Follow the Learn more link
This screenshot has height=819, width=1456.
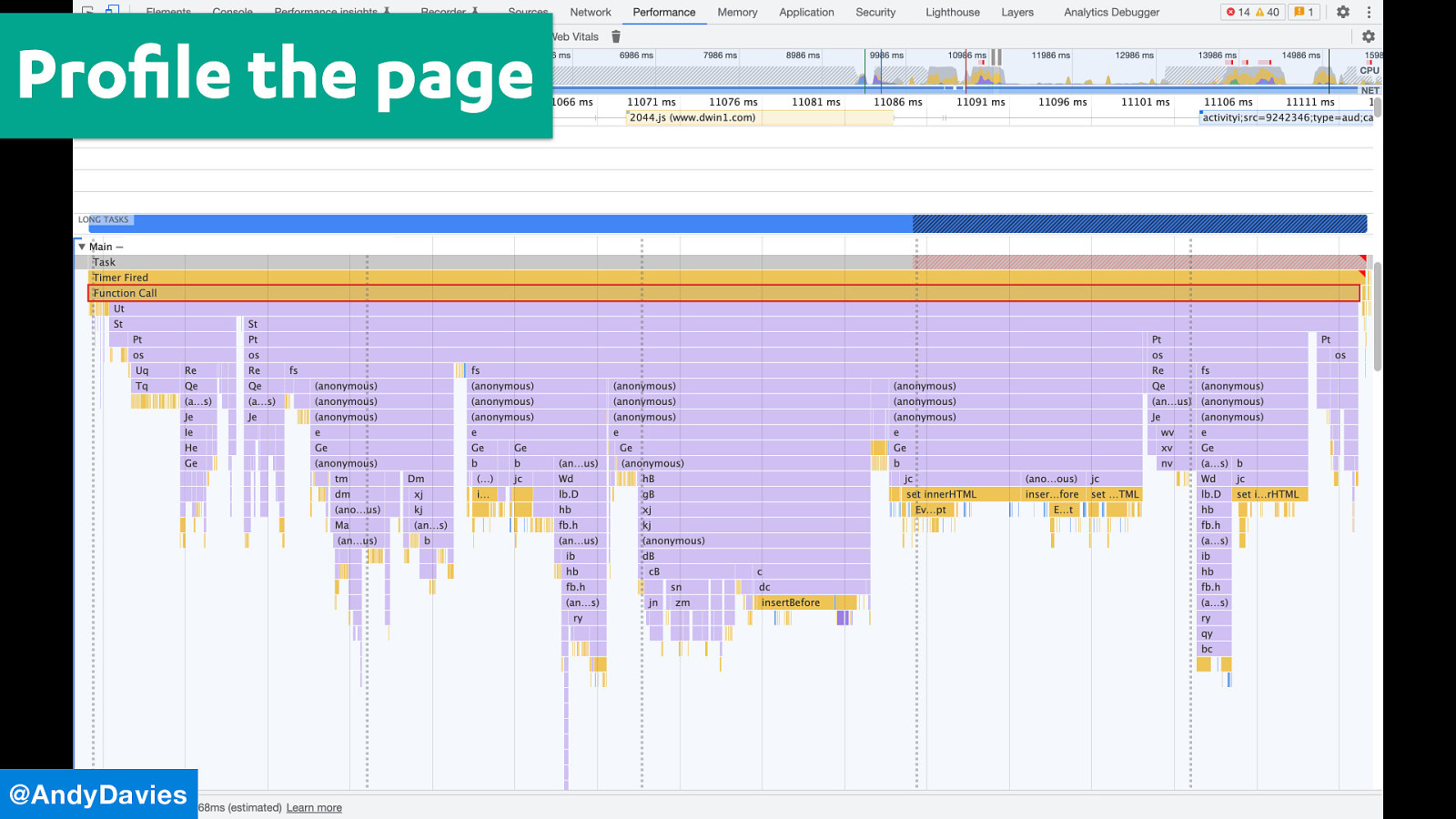coord(314,807)
